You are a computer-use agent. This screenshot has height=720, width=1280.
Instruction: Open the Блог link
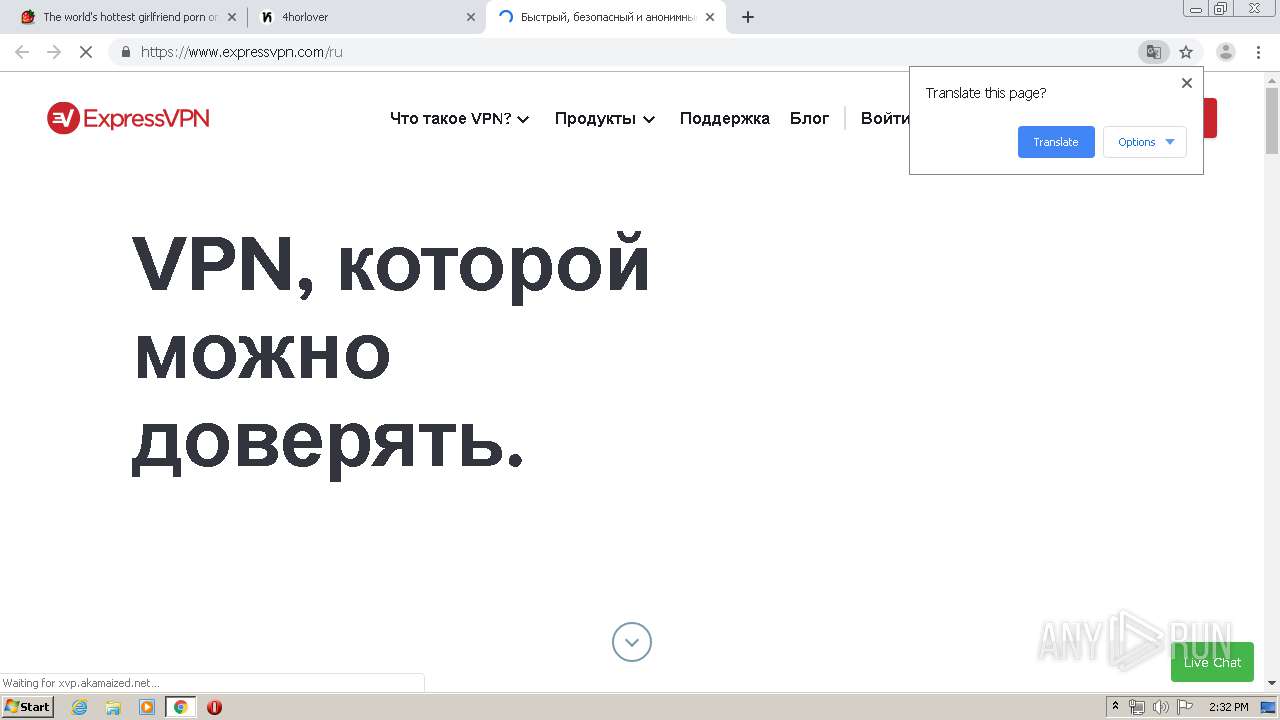[x=809, y=118]
